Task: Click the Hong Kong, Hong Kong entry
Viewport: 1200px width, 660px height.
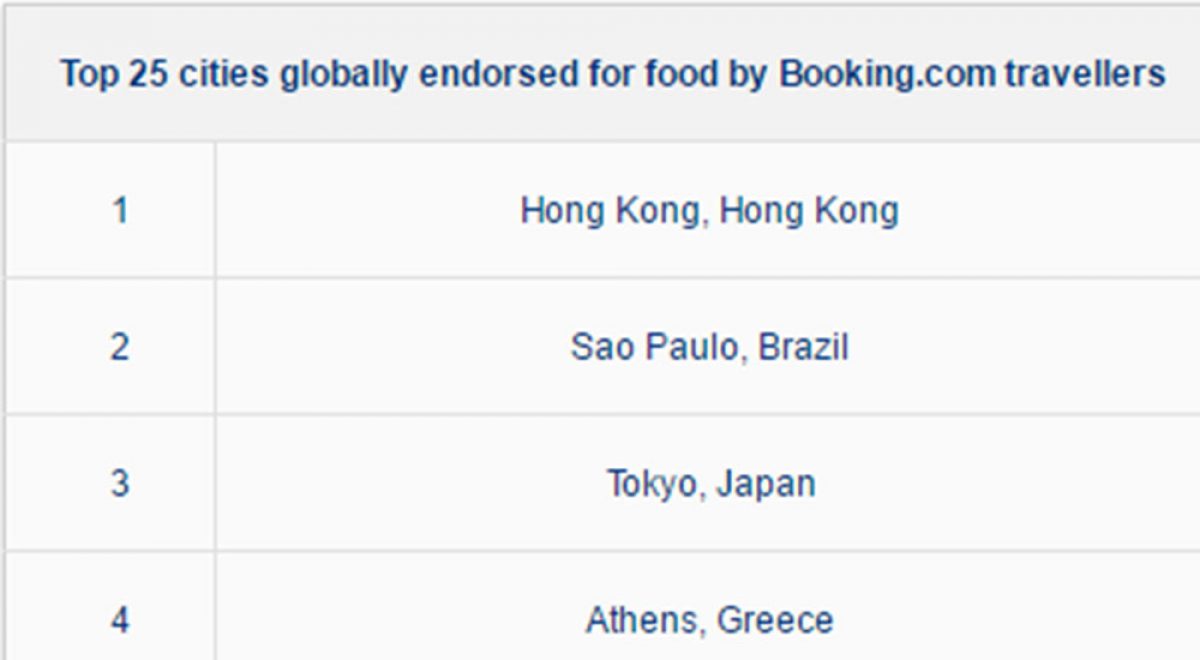Action: pyautogui.click(x=709, y=211)
